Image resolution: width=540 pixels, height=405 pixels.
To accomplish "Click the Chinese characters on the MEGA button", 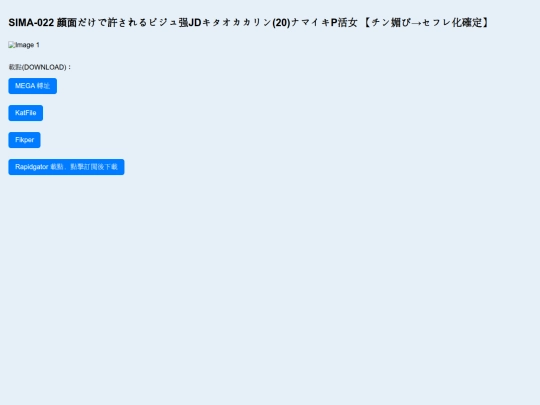I will coord(43,86).
